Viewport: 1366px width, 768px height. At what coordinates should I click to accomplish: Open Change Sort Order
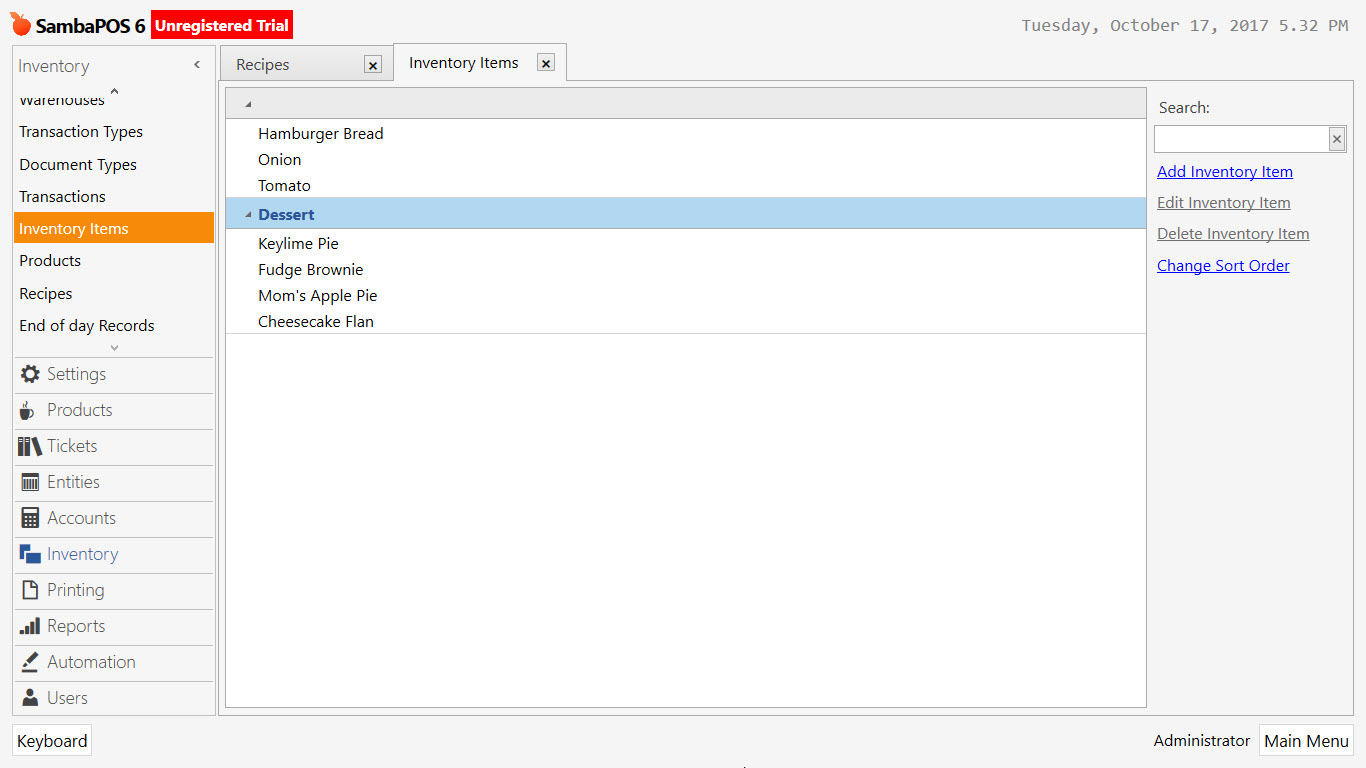(1222, 265)
